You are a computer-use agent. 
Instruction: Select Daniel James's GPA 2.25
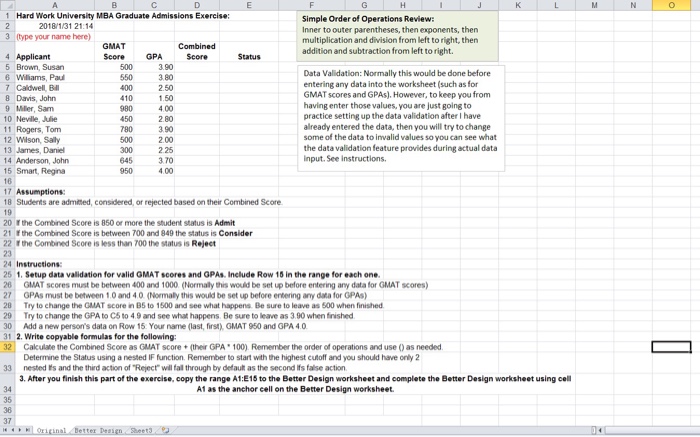point(154,150)
